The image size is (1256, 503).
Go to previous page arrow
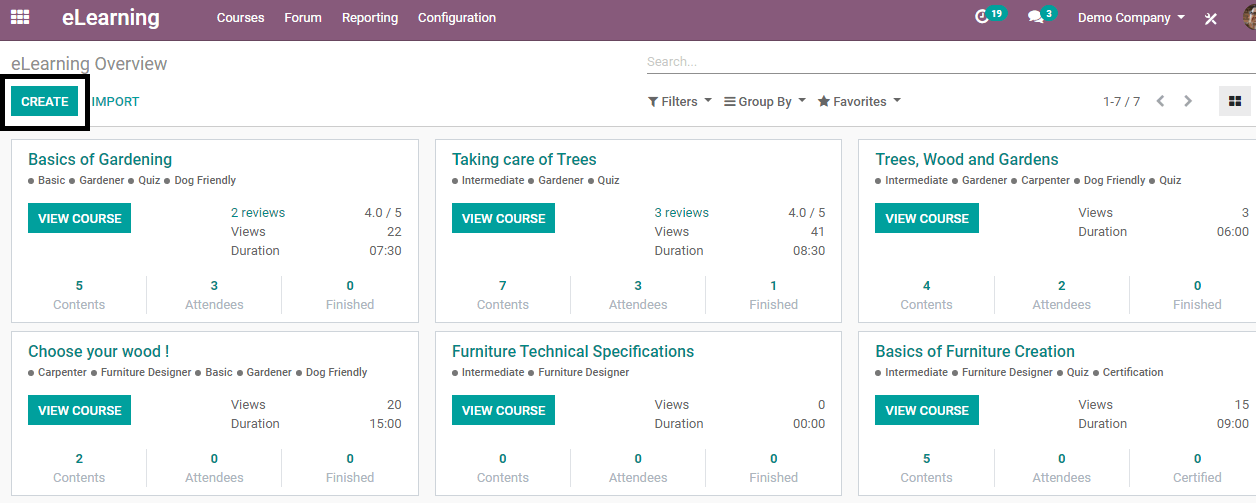[1160, 101]
